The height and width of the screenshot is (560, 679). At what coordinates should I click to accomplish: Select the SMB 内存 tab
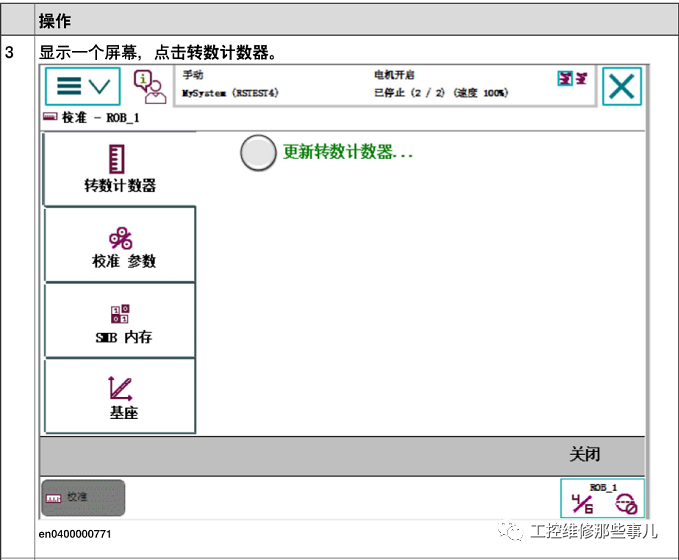click(120, 320)
